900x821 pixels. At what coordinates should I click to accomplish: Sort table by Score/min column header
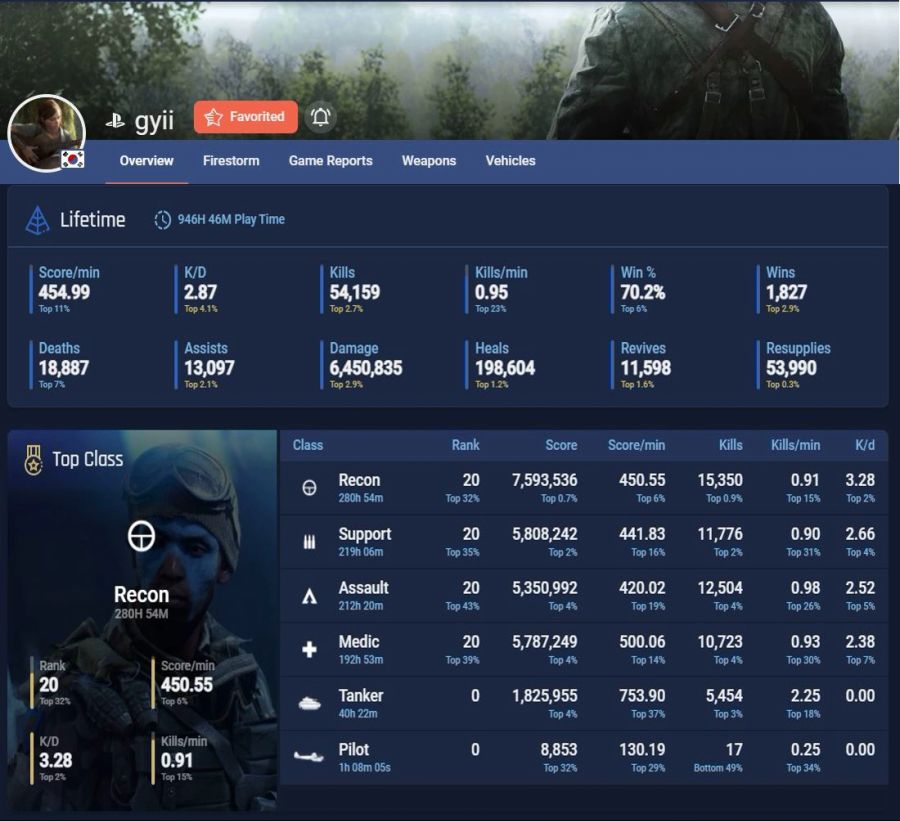pos(636,445)
